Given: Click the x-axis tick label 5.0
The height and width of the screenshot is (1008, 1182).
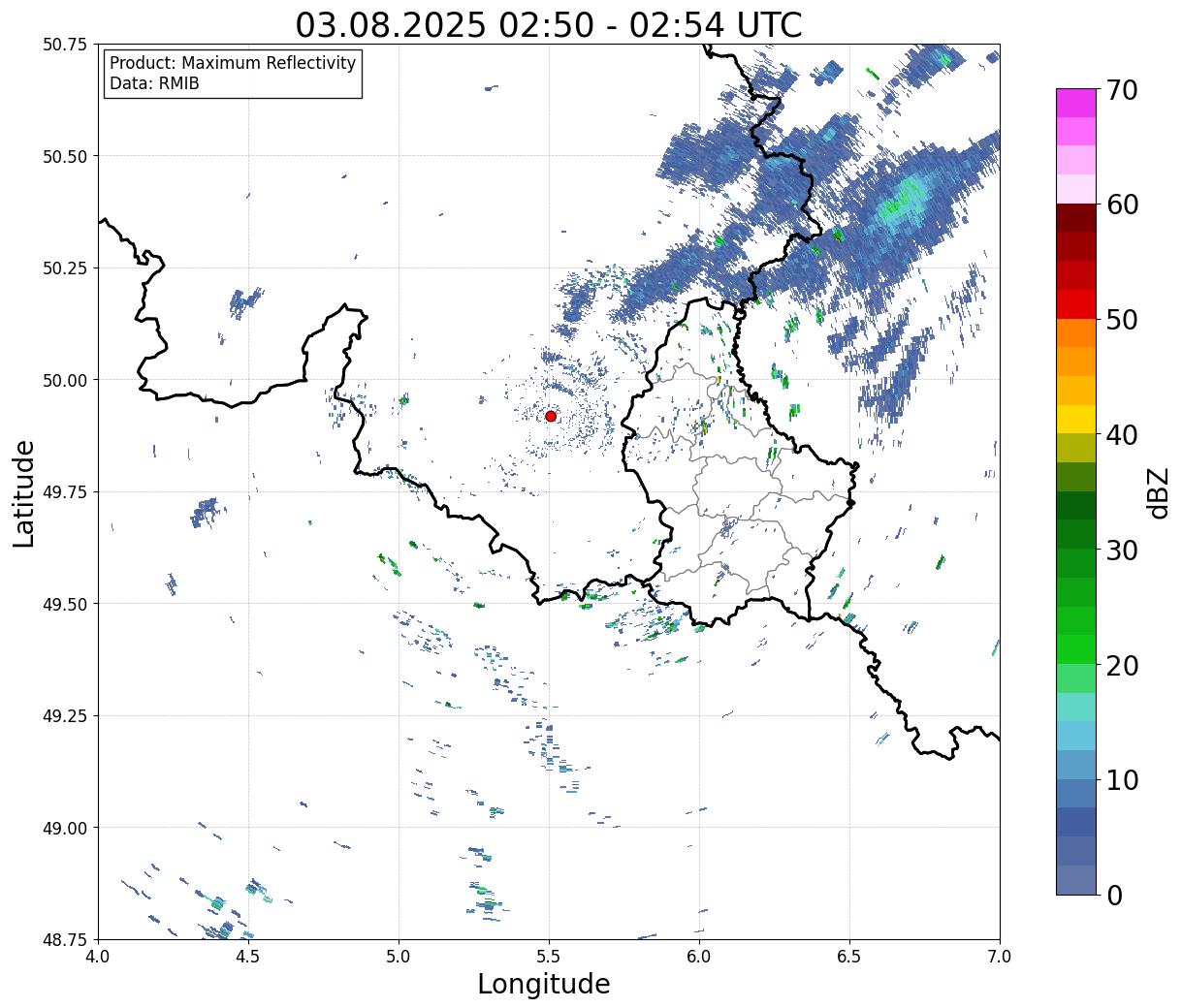Looking at the screenshot, I should pos(398,957).
